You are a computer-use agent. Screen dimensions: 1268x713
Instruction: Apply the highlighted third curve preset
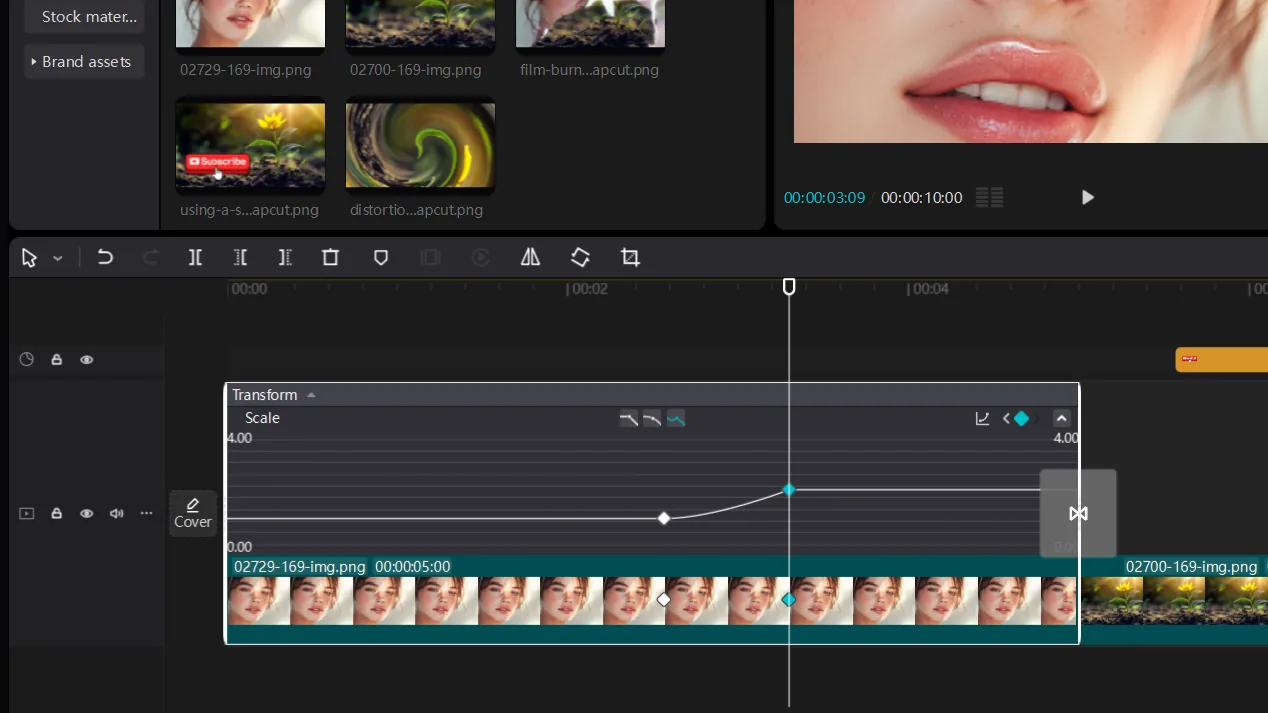point(676,418)
